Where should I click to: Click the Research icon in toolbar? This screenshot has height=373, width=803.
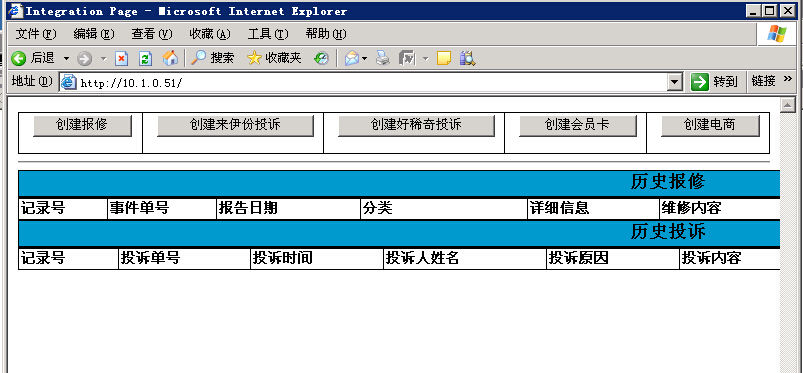(x=468, y=58)
